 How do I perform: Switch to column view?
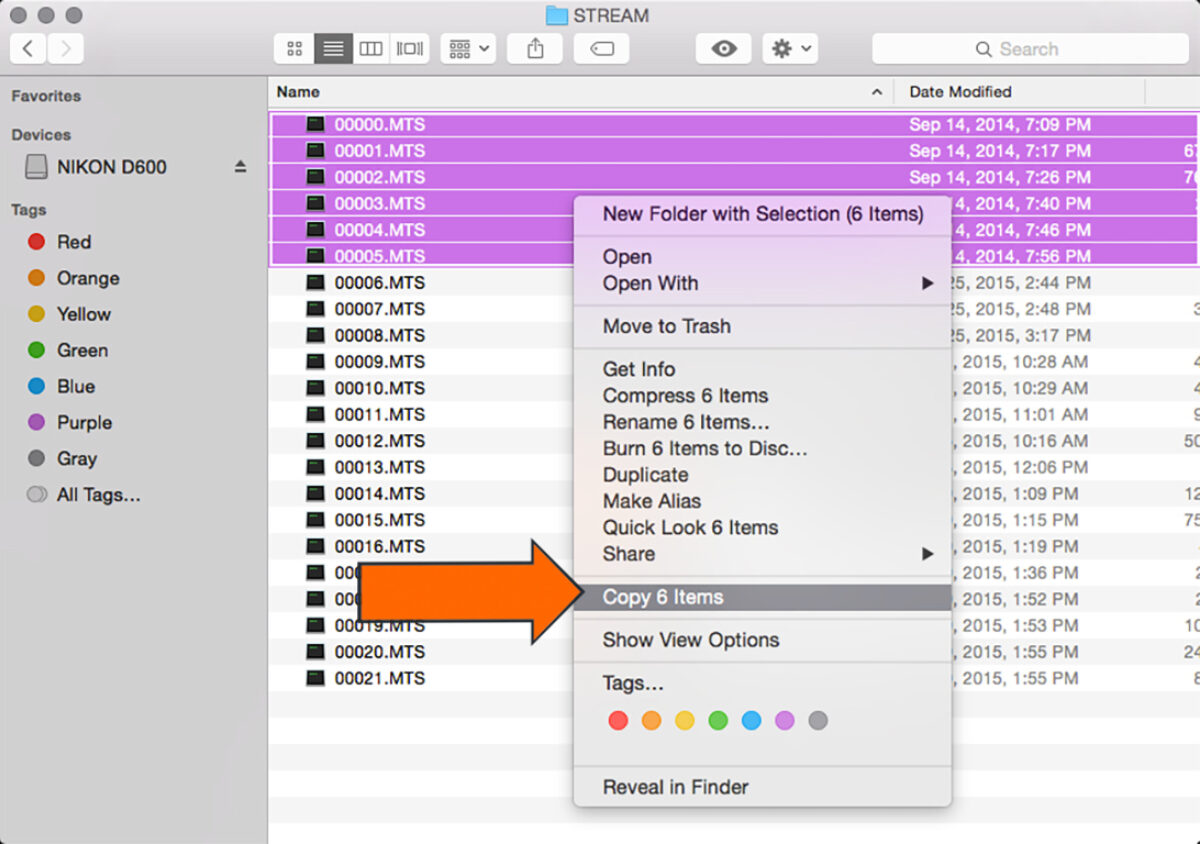tap(371, 49)
